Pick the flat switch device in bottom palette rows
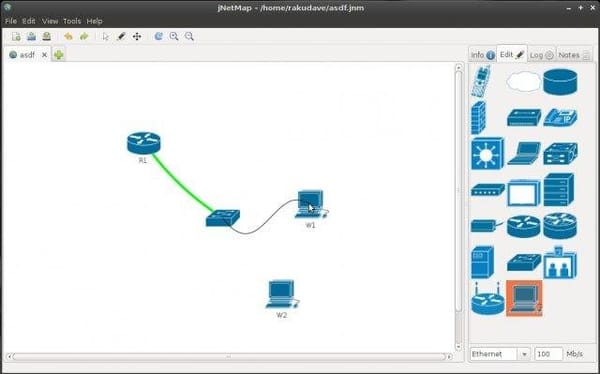Screen dimensions: 600x374 [524, 262]
